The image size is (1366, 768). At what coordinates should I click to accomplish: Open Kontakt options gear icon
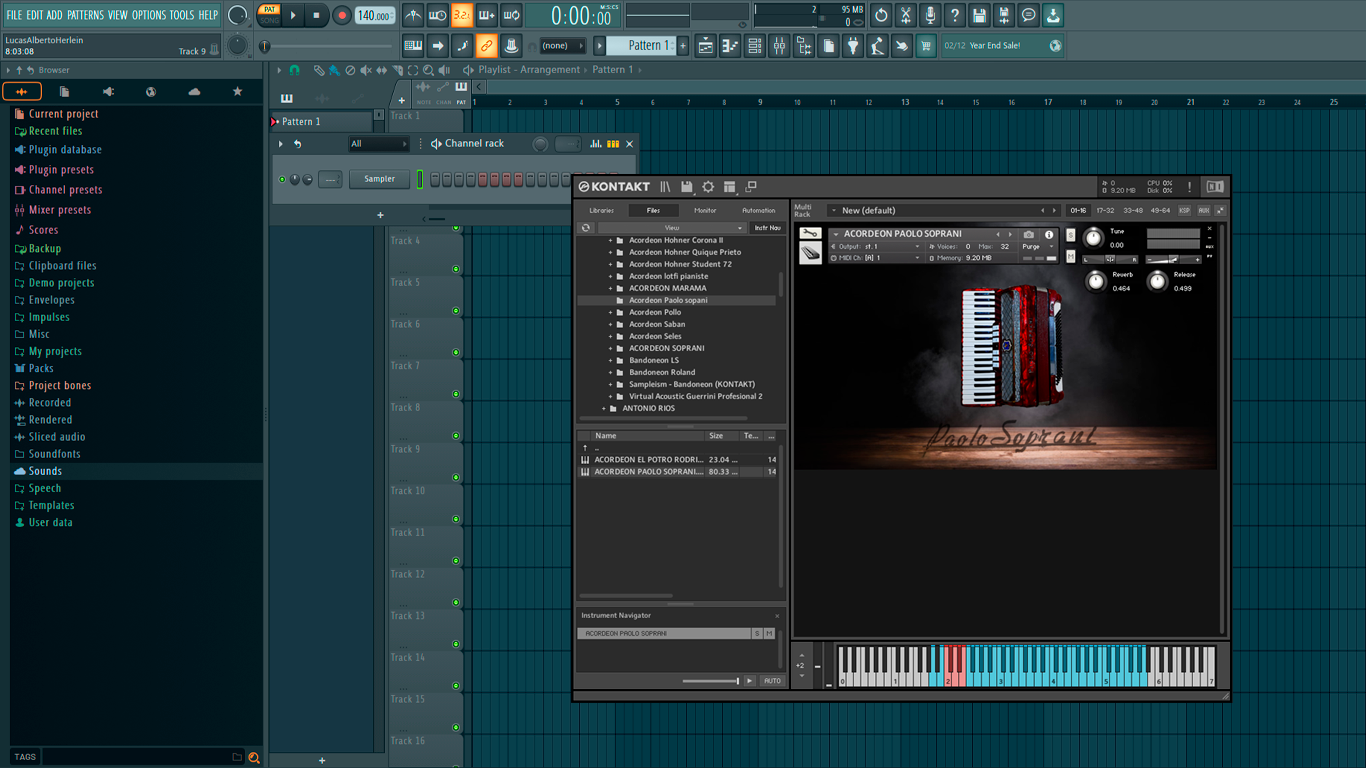coord(708,187)
